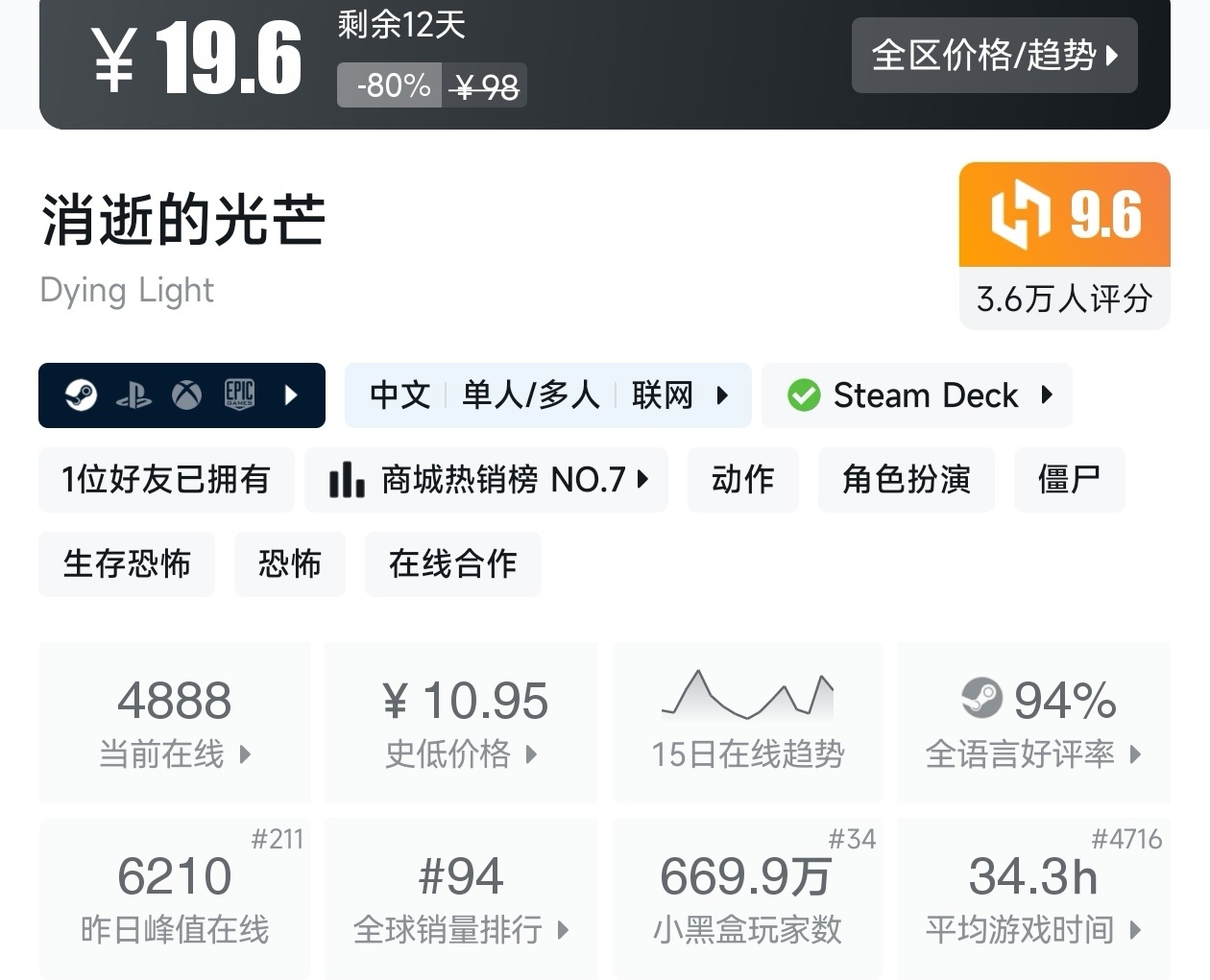The width and height of the screenshot is (1210, 980).
Task: Select the 动作 tag
Action: tap(742, 479)
